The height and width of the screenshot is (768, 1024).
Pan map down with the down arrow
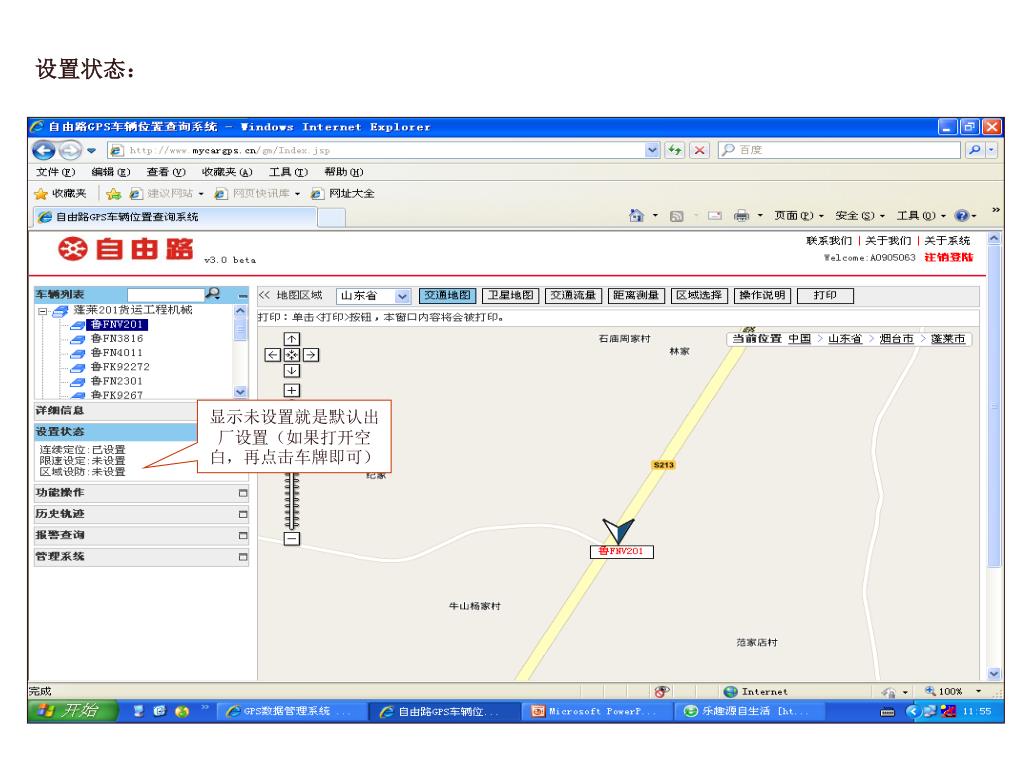coord(292,371)
